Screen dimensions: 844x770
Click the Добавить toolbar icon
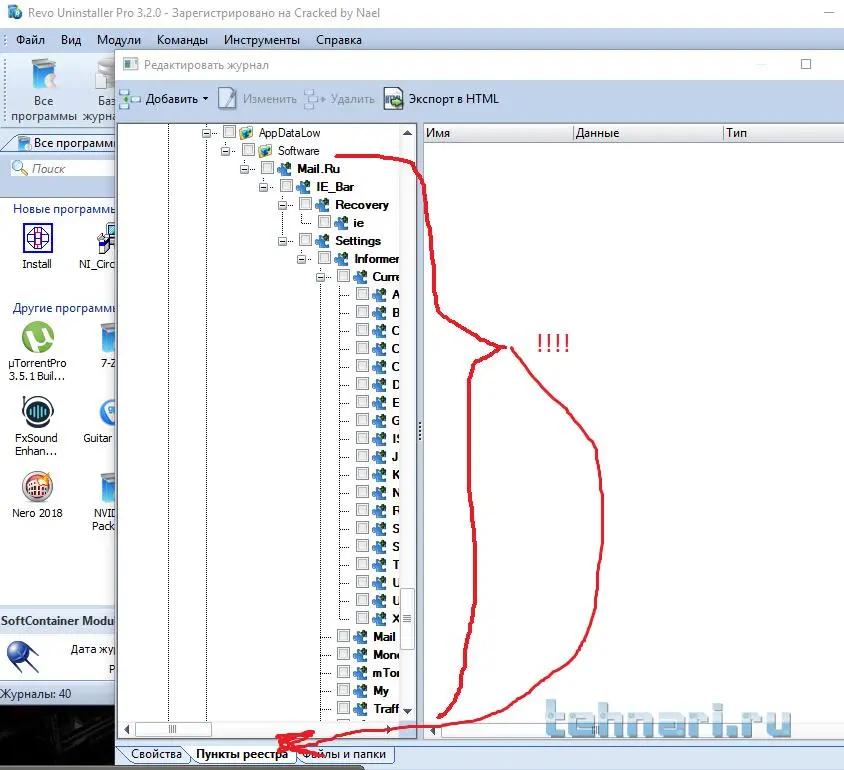click(130, 99)
